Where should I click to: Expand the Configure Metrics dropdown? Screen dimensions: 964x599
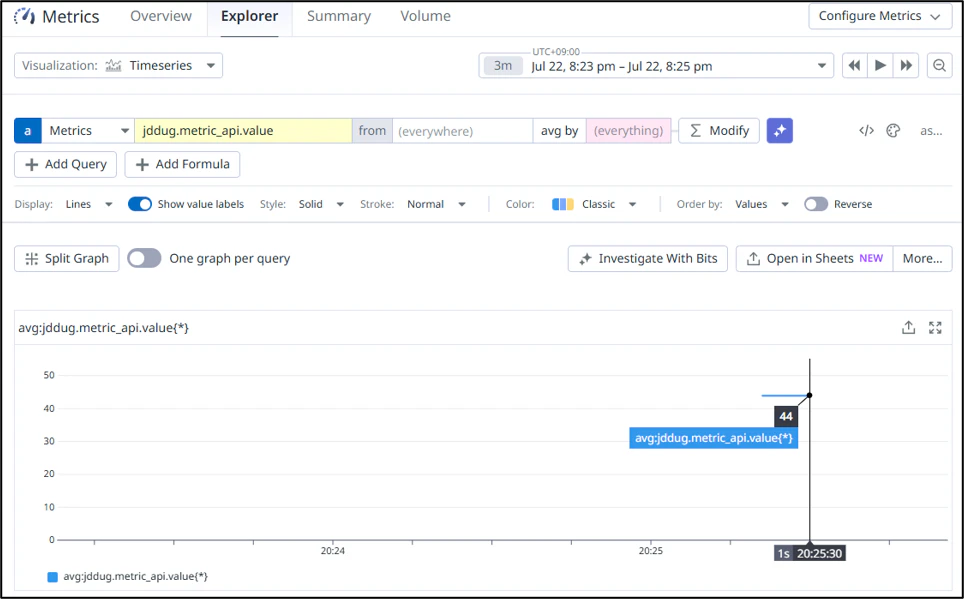tap(880, 16)
